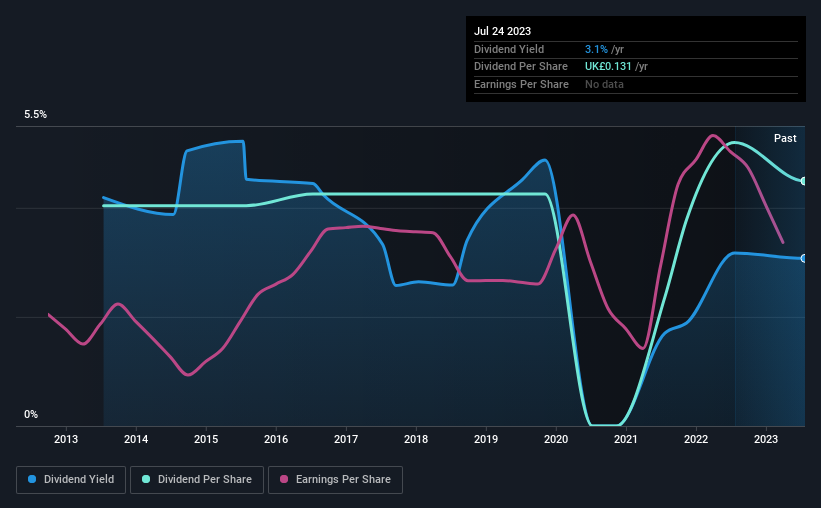The height and width of the screenshot is (508, 821).
Task: Select the 2021 label on the x-axis
Action: (626, 439)
